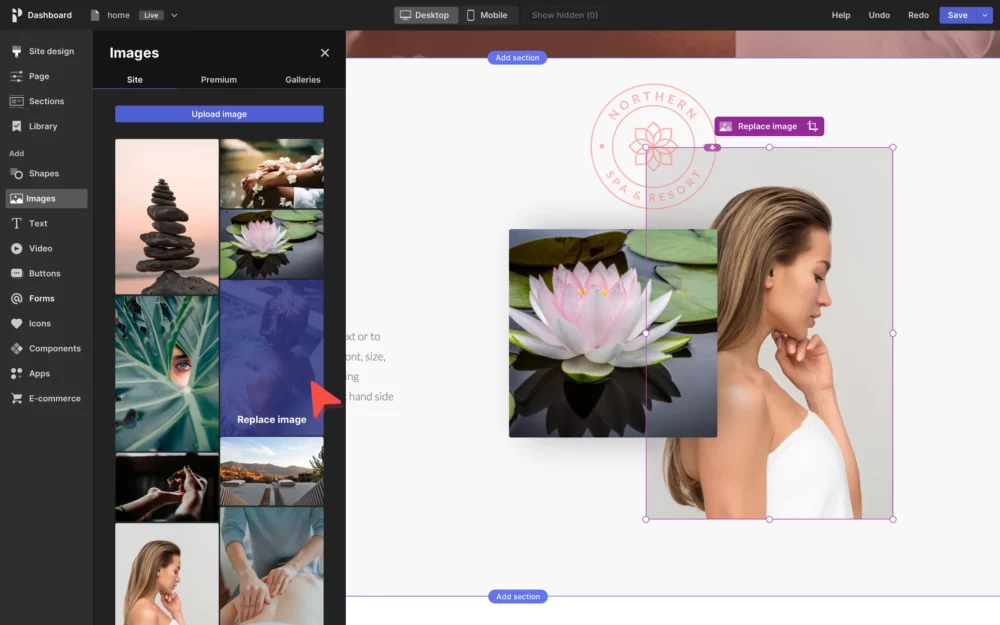Close the Images panel

point(324,53)
